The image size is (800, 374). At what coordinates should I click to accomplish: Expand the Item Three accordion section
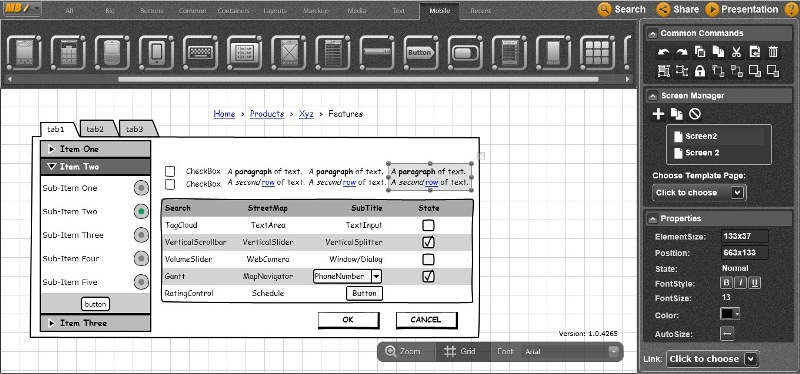click(95, 323)
